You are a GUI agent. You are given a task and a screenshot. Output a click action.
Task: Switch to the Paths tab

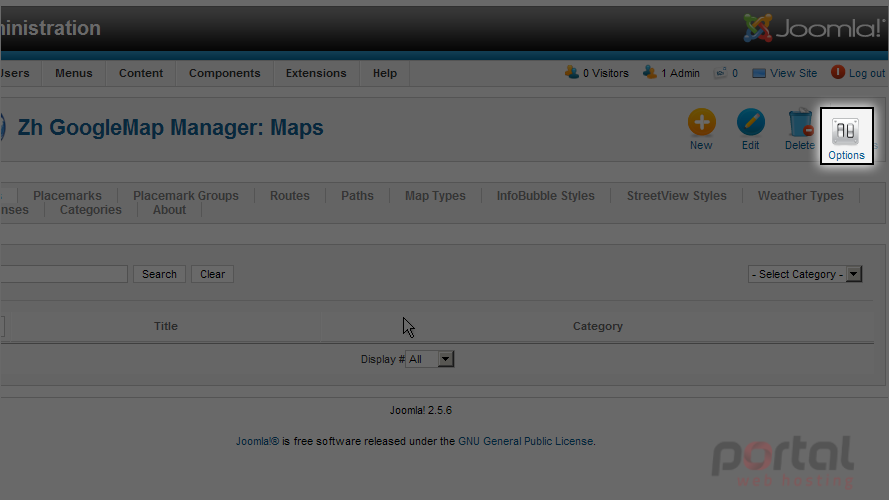click(x=357, y=196)
